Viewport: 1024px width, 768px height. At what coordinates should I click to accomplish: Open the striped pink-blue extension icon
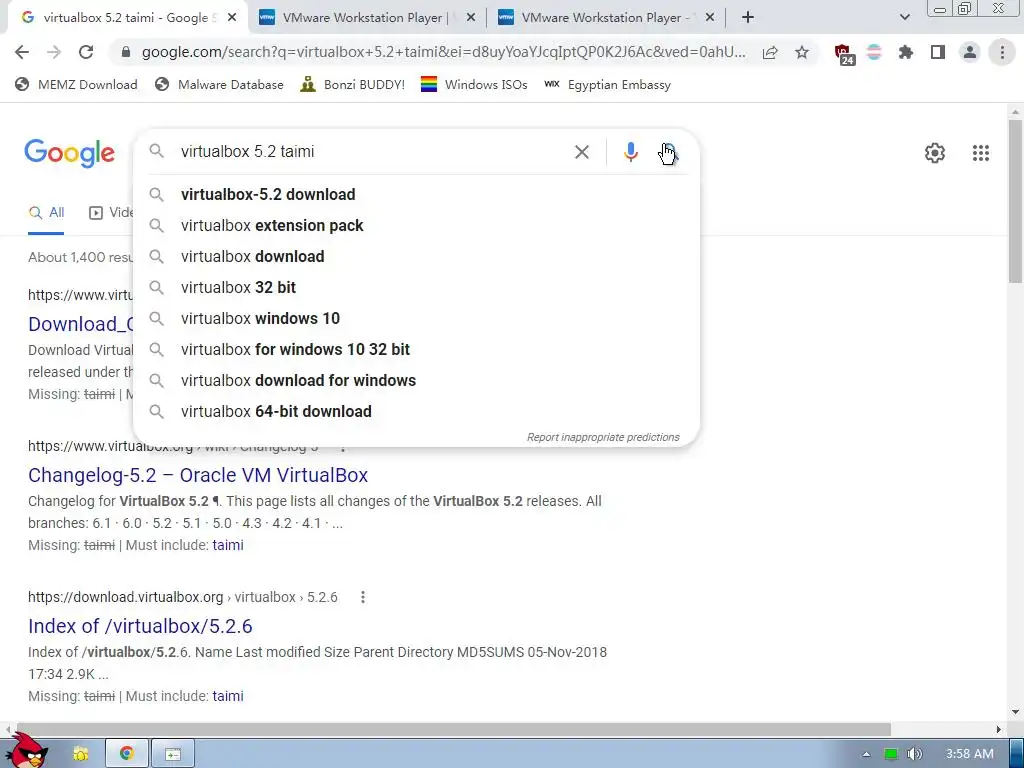point(874,52)
